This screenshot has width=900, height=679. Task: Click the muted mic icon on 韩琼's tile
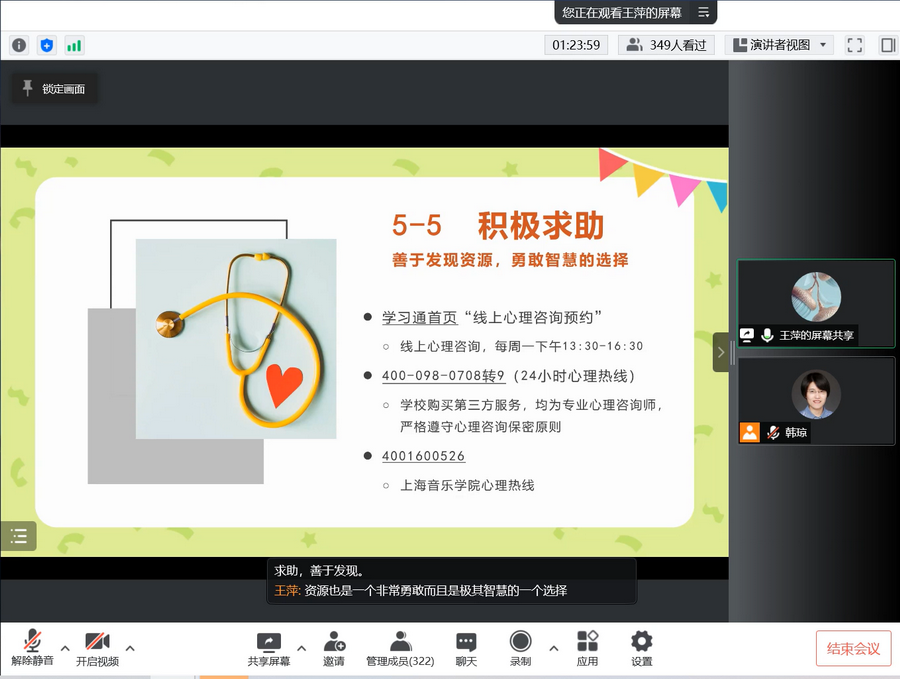point(773,432)
